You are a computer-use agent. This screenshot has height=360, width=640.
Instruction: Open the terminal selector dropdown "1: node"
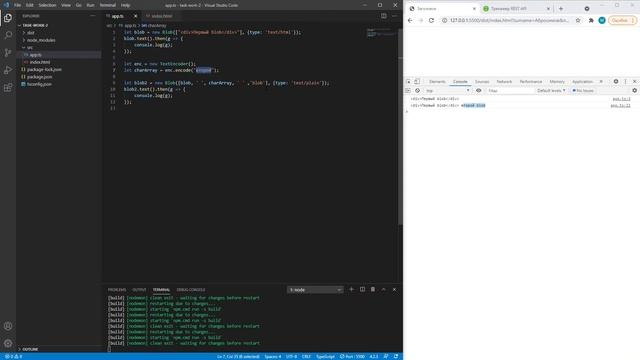tap(315, 290)
